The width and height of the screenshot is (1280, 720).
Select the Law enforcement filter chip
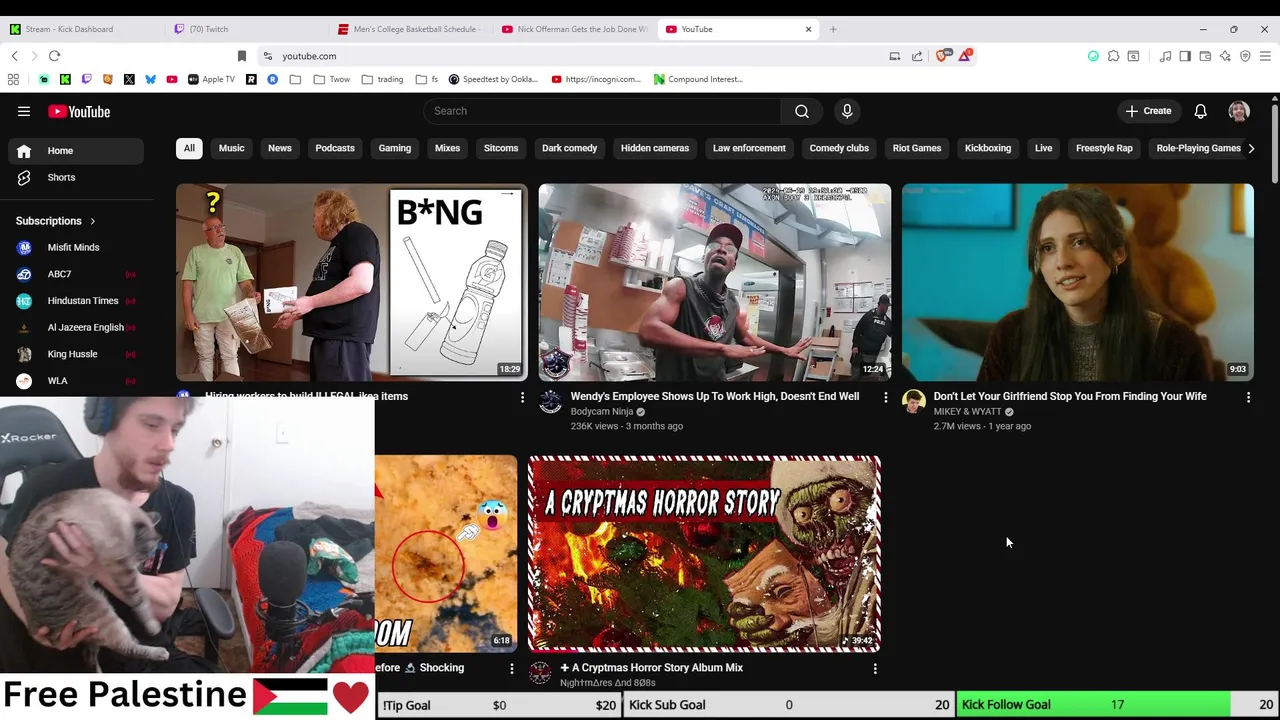click(x=749, y=148)
